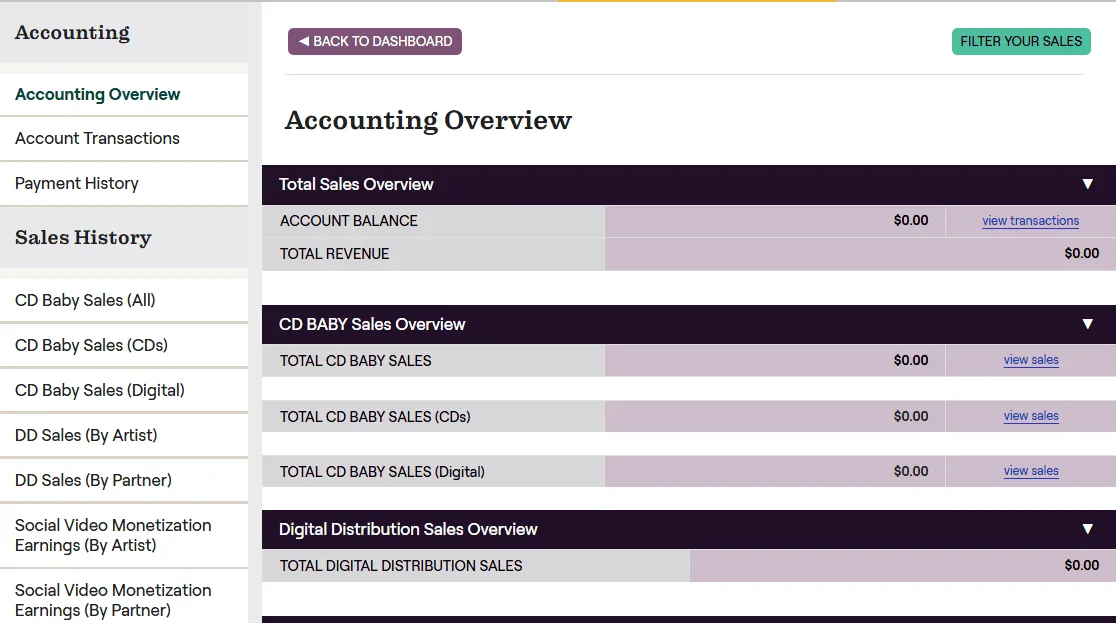
Task: Click the Sales History sidebar heading
Action: [x=83, y=237]
